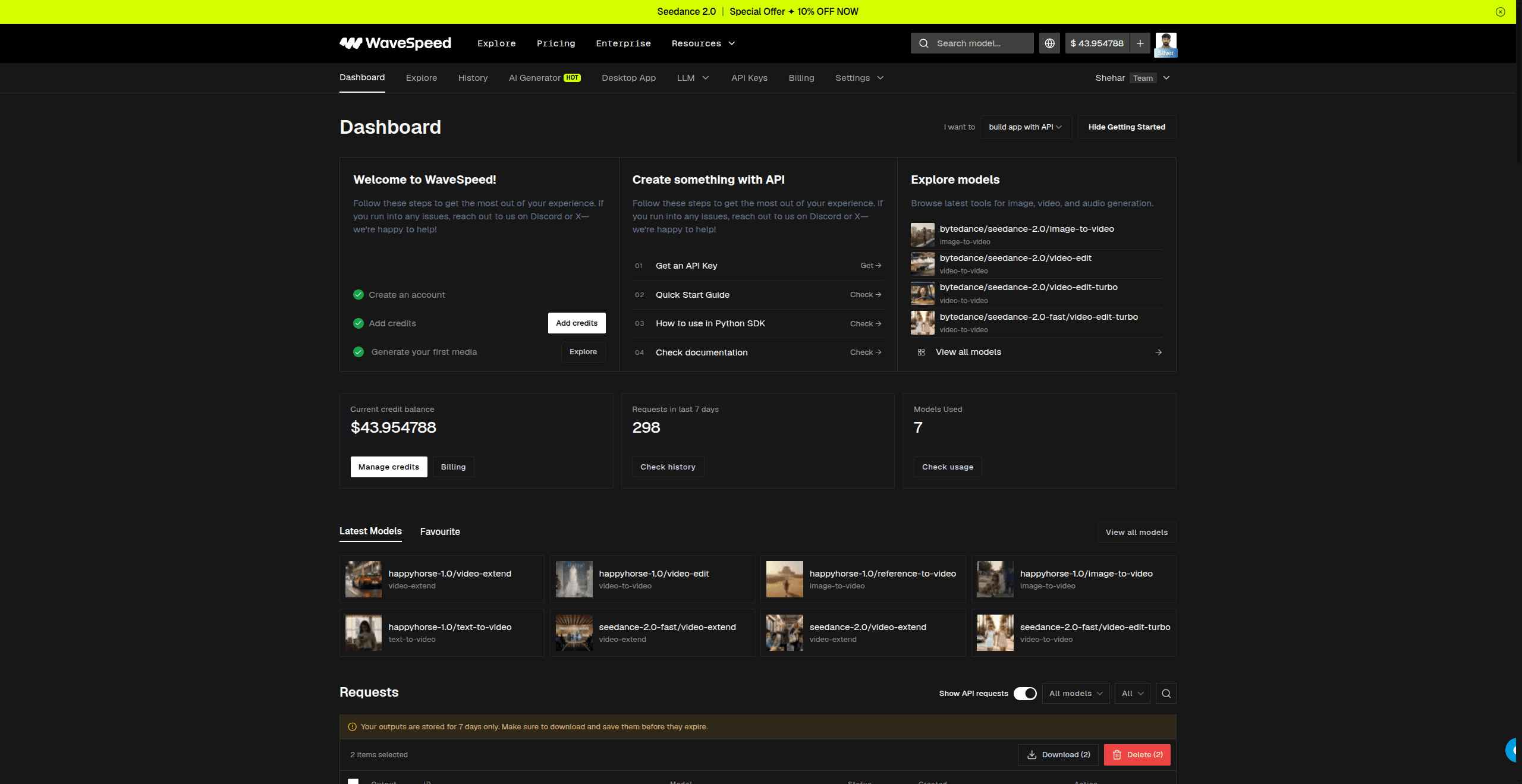Click the search magnifier icon in header
1522x784 pixels.
(x=923, y=43)
